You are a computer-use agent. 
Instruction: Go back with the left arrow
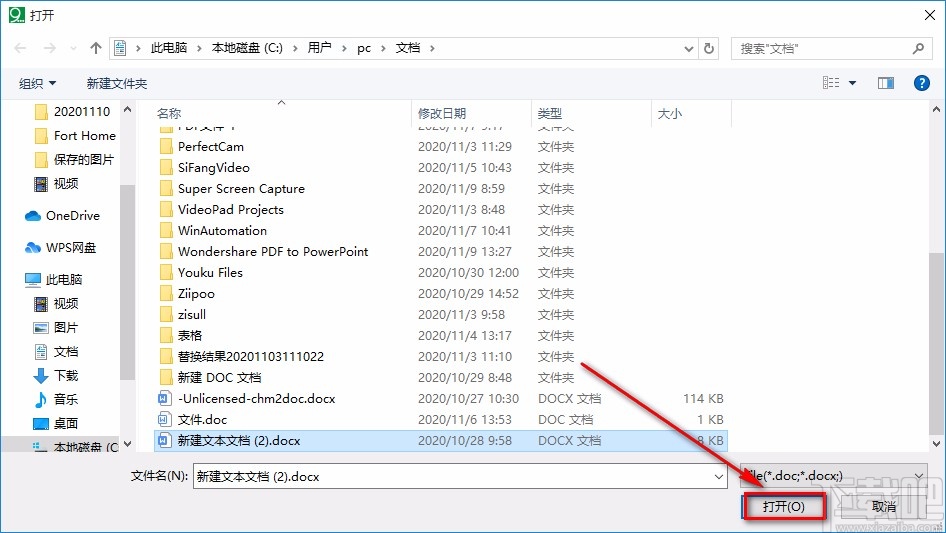[x=20, y=48]
